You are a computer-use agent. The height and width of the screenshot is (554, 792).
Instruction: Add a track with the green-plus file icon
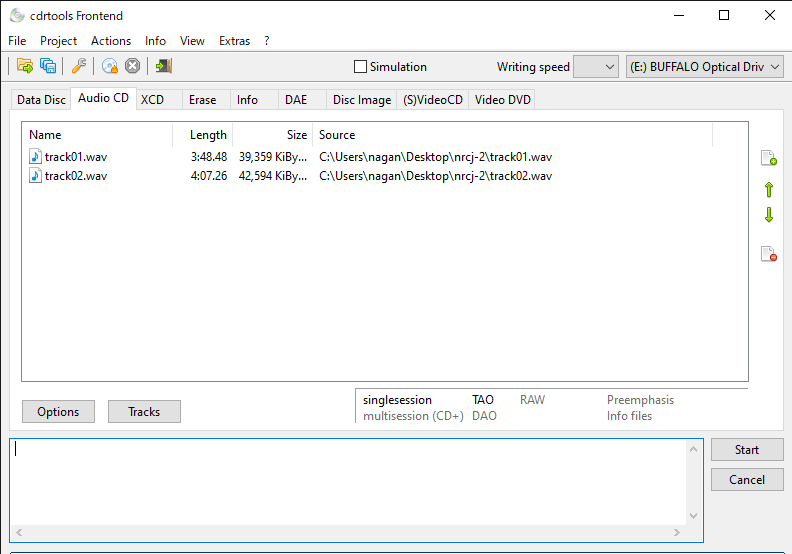768,158
